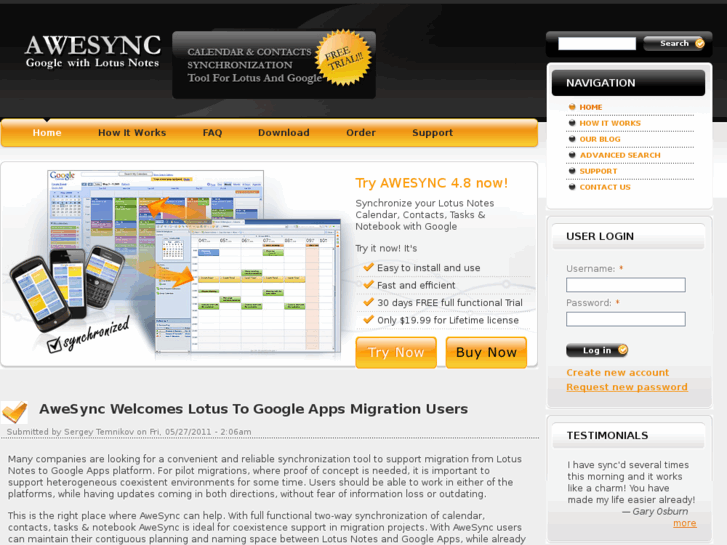Select the Order tab
The width and height of the screenshot is (727, 545).
[x=361, y=133]
